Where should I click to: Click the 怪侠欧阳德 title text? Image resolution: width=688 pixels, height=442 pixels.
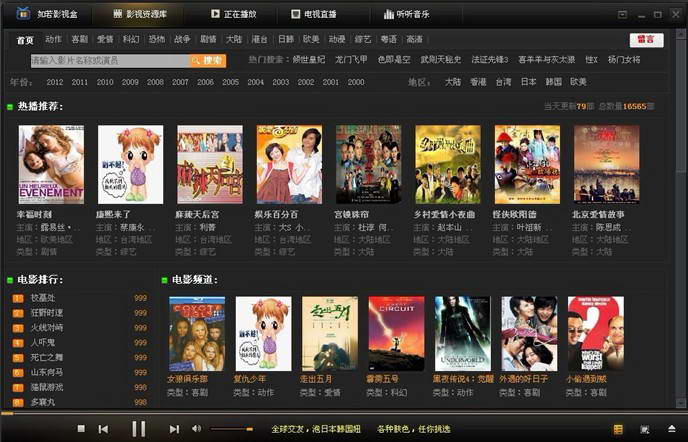point(514,215)
